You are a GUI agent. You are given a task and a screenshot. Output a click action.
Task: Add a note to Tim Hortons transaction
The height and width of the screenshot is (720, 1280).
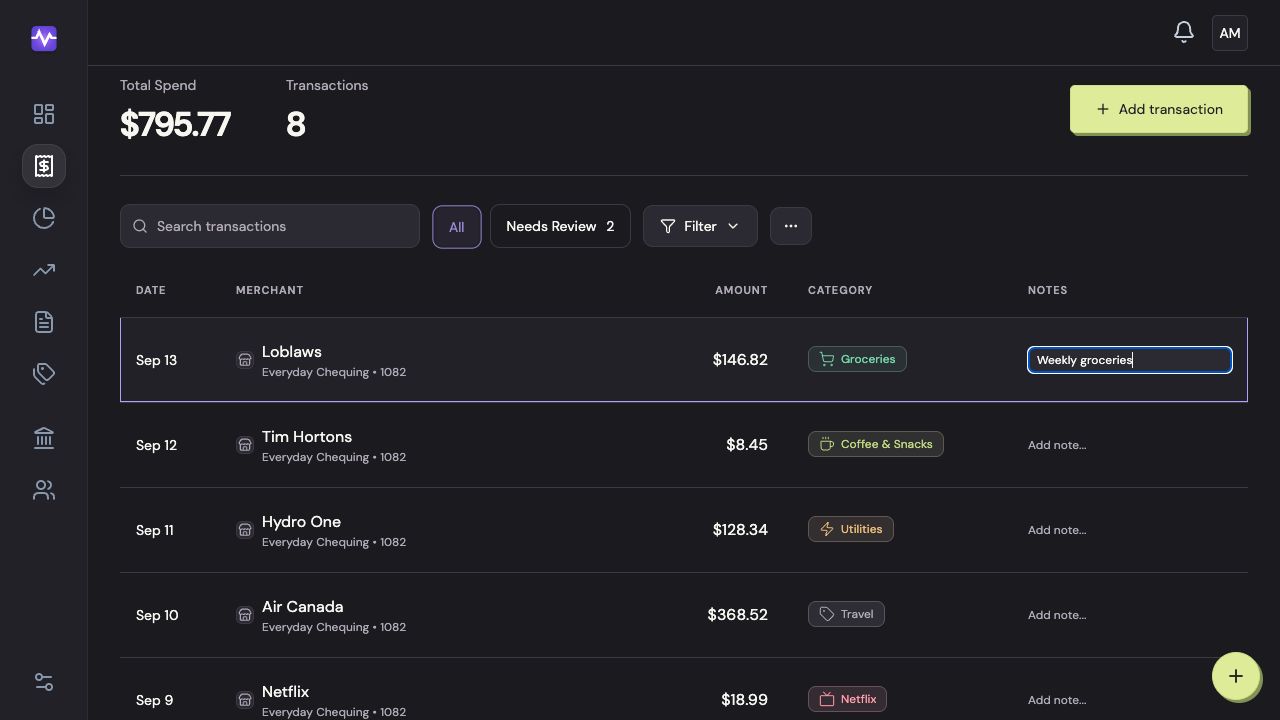(1057, 445)
